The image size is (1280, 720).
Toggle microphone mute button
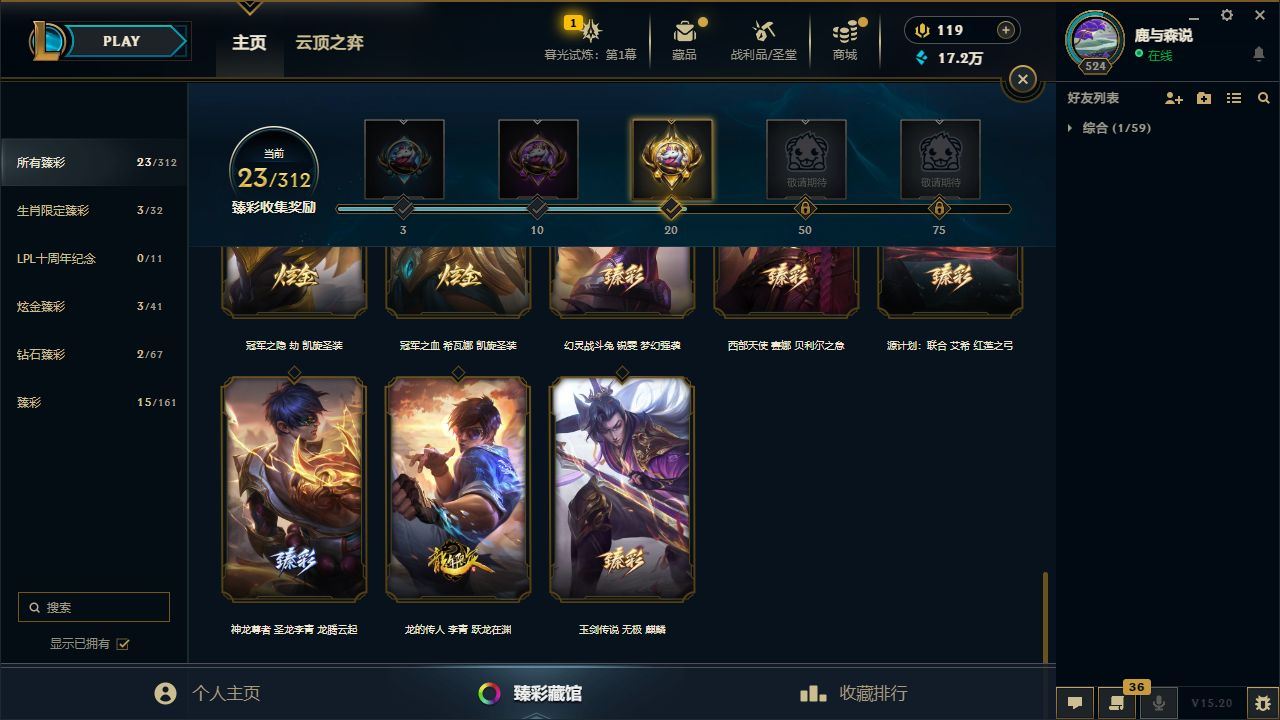point(1159,702)
